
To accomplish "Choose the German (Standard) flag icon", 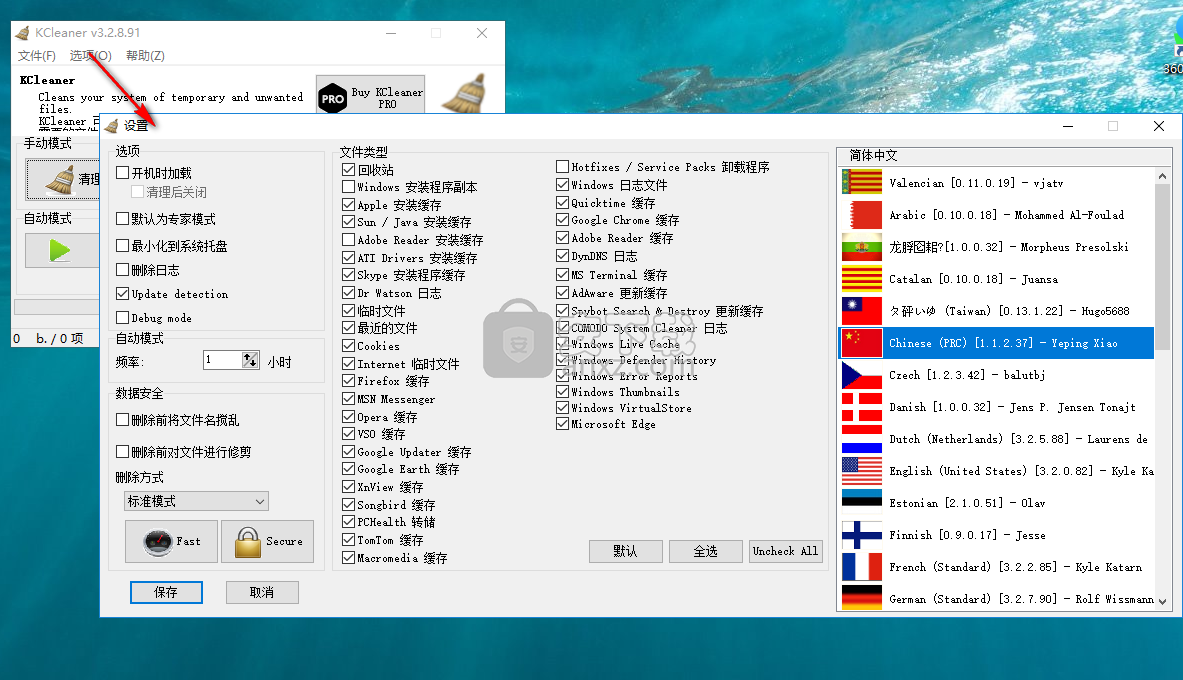I will (x=862, y=598).
